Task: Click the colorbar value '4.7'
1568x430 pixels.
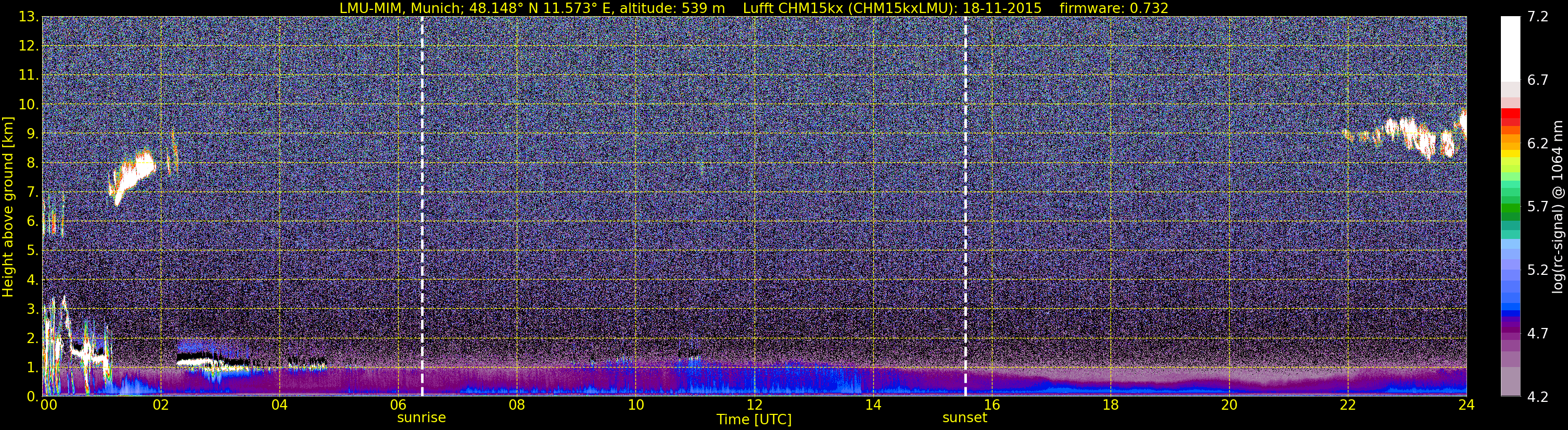Action: click(1538, 333)
